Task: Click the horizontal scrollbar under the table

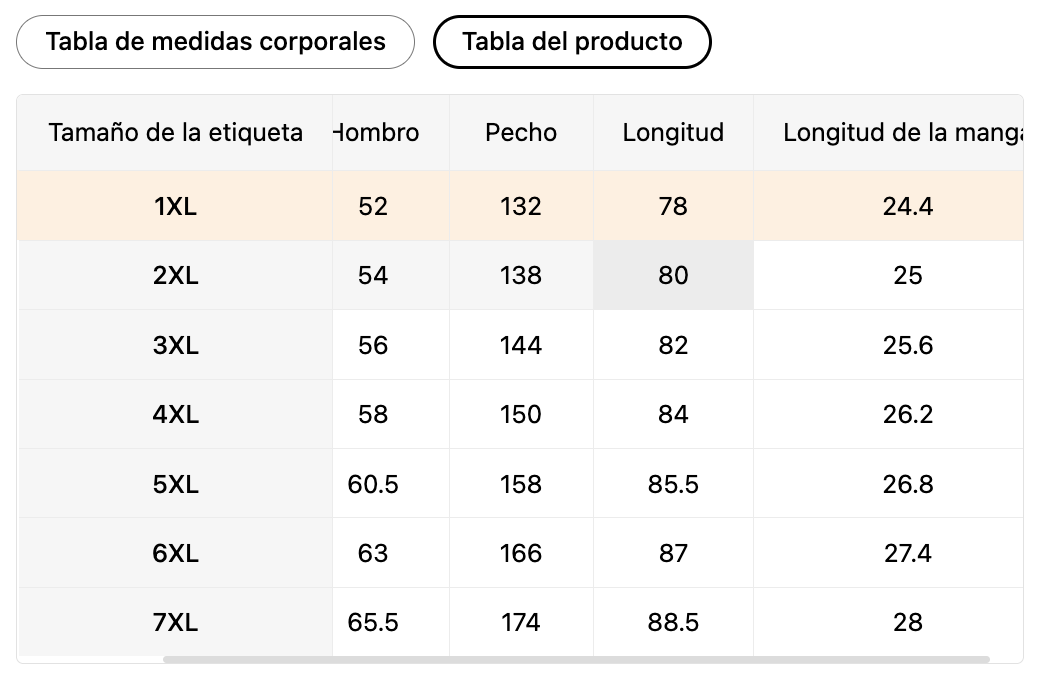Action: [576, 659]
